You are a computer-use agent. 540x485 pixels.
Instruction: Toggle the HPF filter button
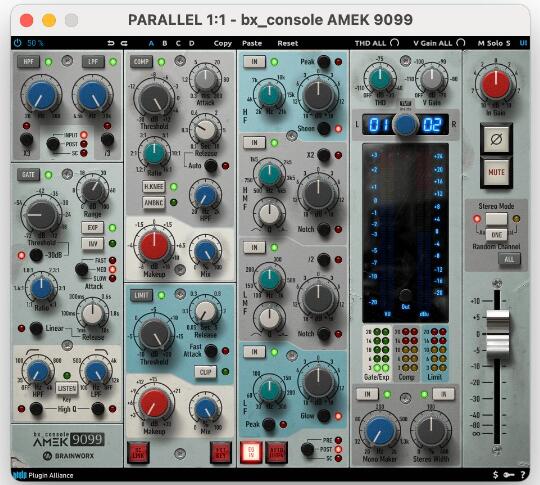pos(28,62)
